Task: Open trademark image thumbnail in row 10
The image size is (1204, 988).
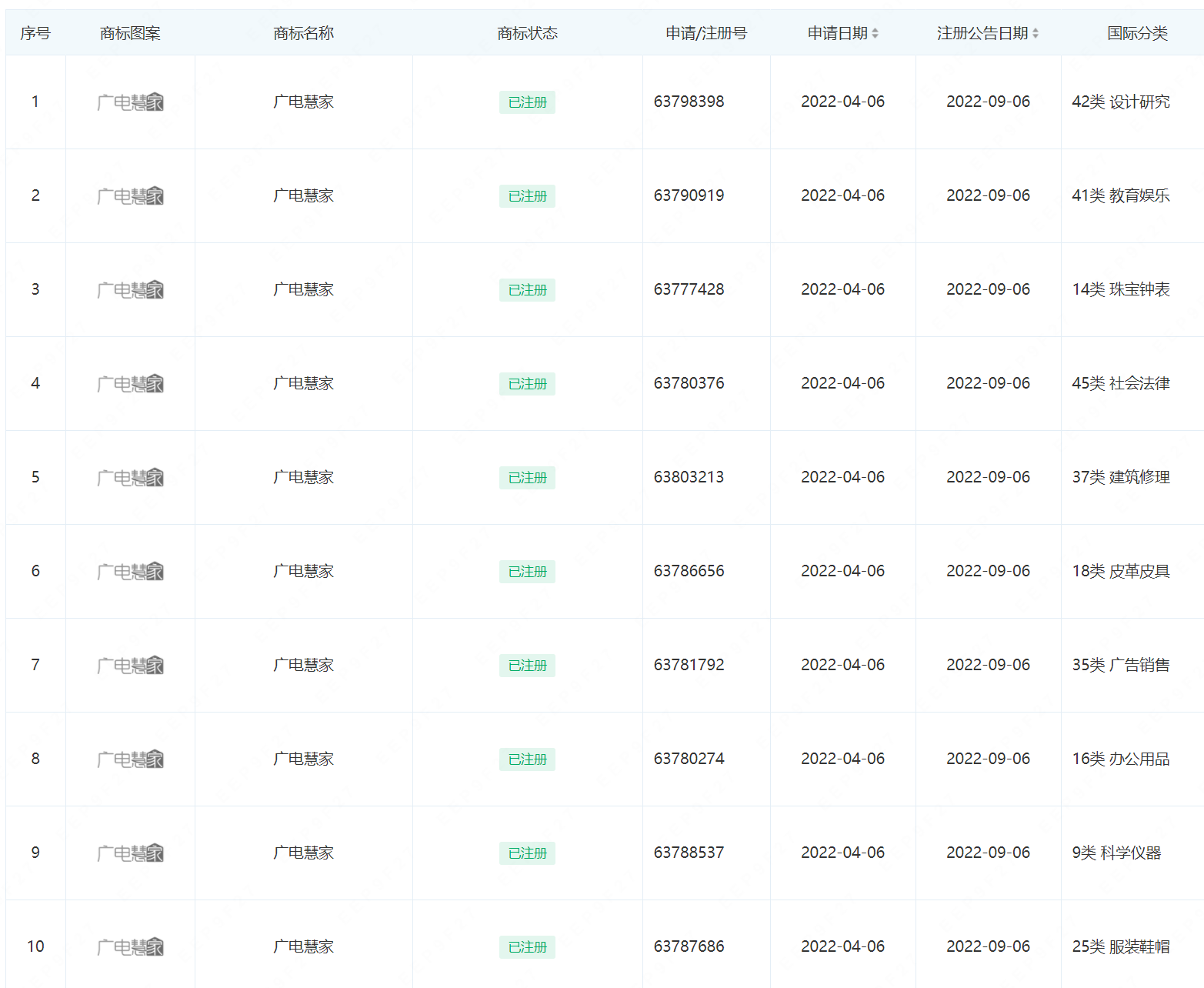Action: (130, 947)
